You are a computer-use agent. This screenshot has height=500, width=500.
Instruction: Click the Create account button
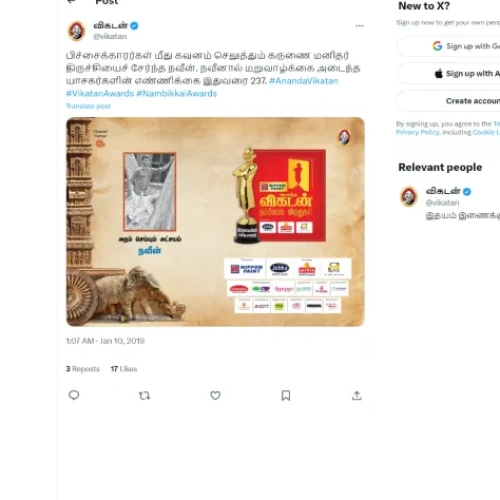pyautogui.click(x=448, y=101)
